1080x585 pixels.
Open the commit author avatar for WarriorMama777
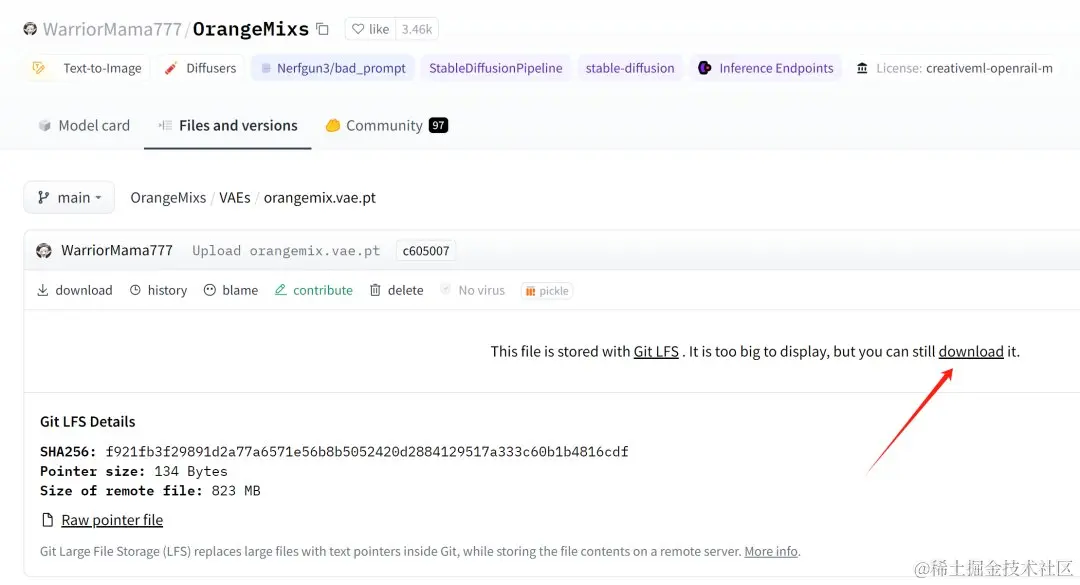tap(44, 251)
